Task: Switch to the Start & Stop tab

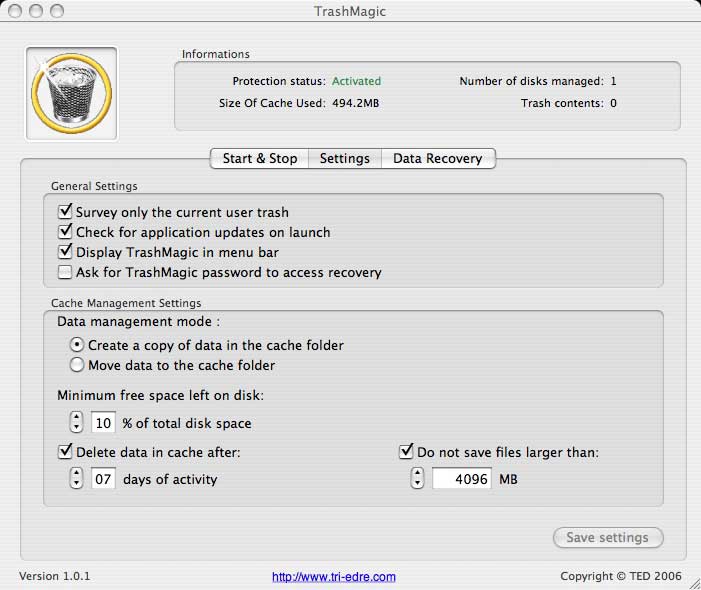Action: 260,159
